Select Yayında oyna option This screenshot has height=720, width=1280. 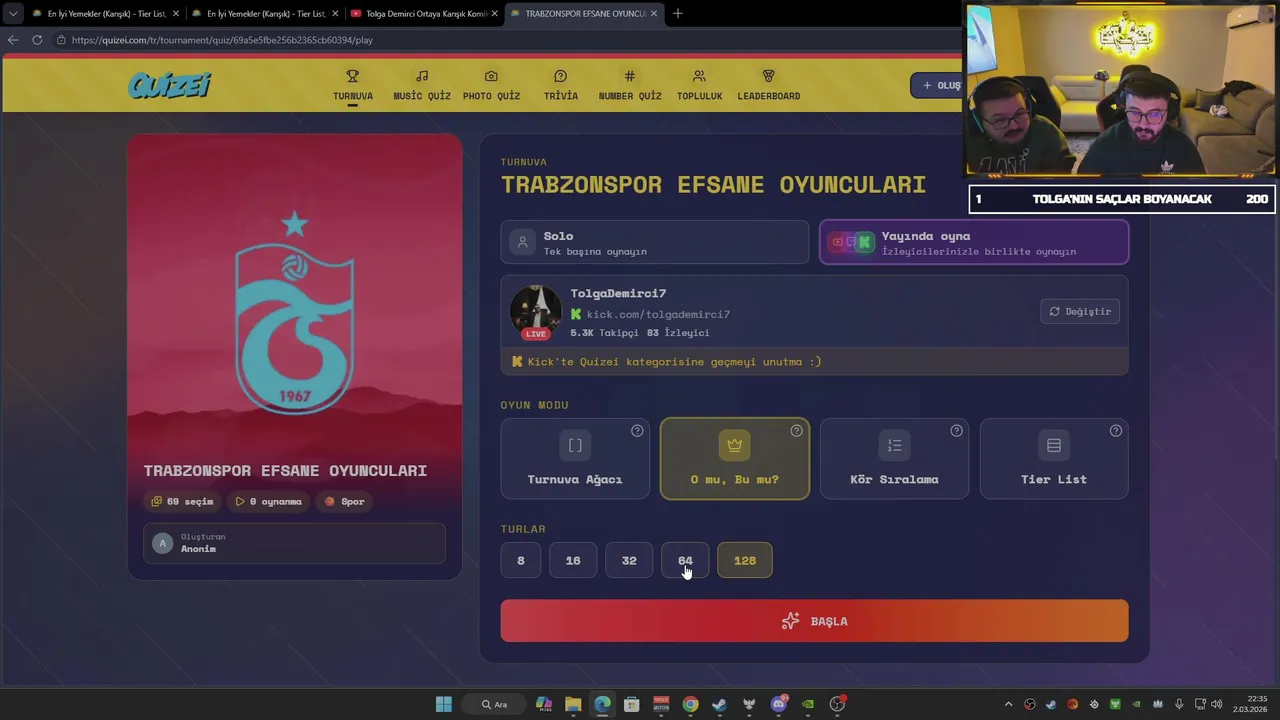click(x=974, y=243)
